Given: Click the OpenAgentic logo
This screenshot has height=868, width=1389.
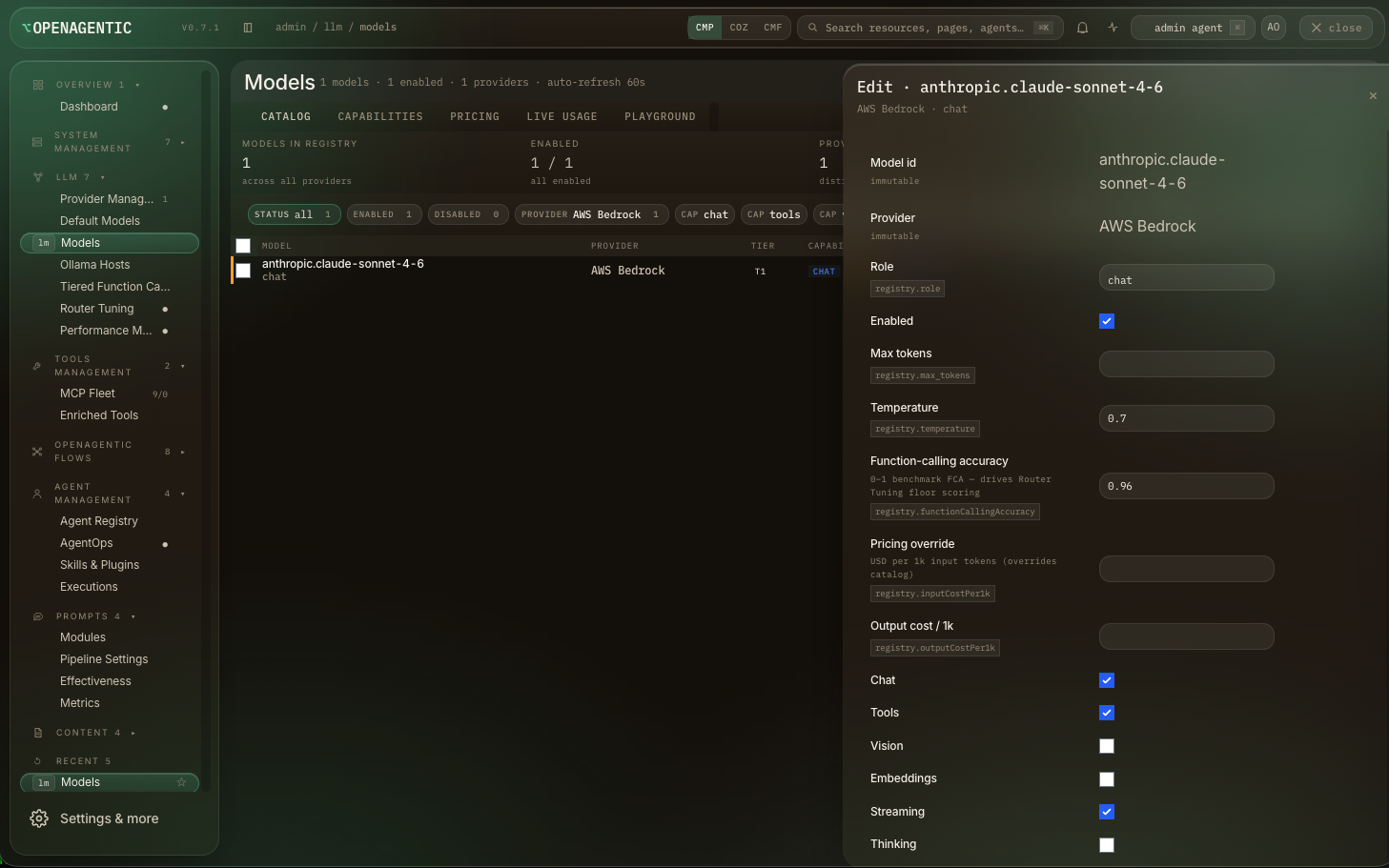Looking at the screenshot, I should point(76,28).
